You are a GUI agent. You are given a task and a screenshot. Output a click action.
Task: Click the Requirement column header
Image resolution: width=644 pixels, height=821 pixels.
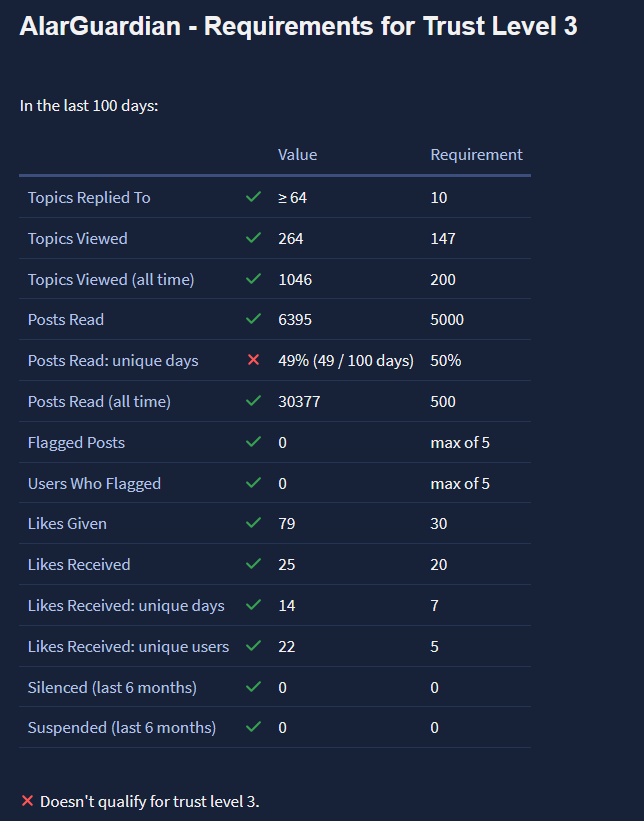pyautogui.click(x=476, y=155)
